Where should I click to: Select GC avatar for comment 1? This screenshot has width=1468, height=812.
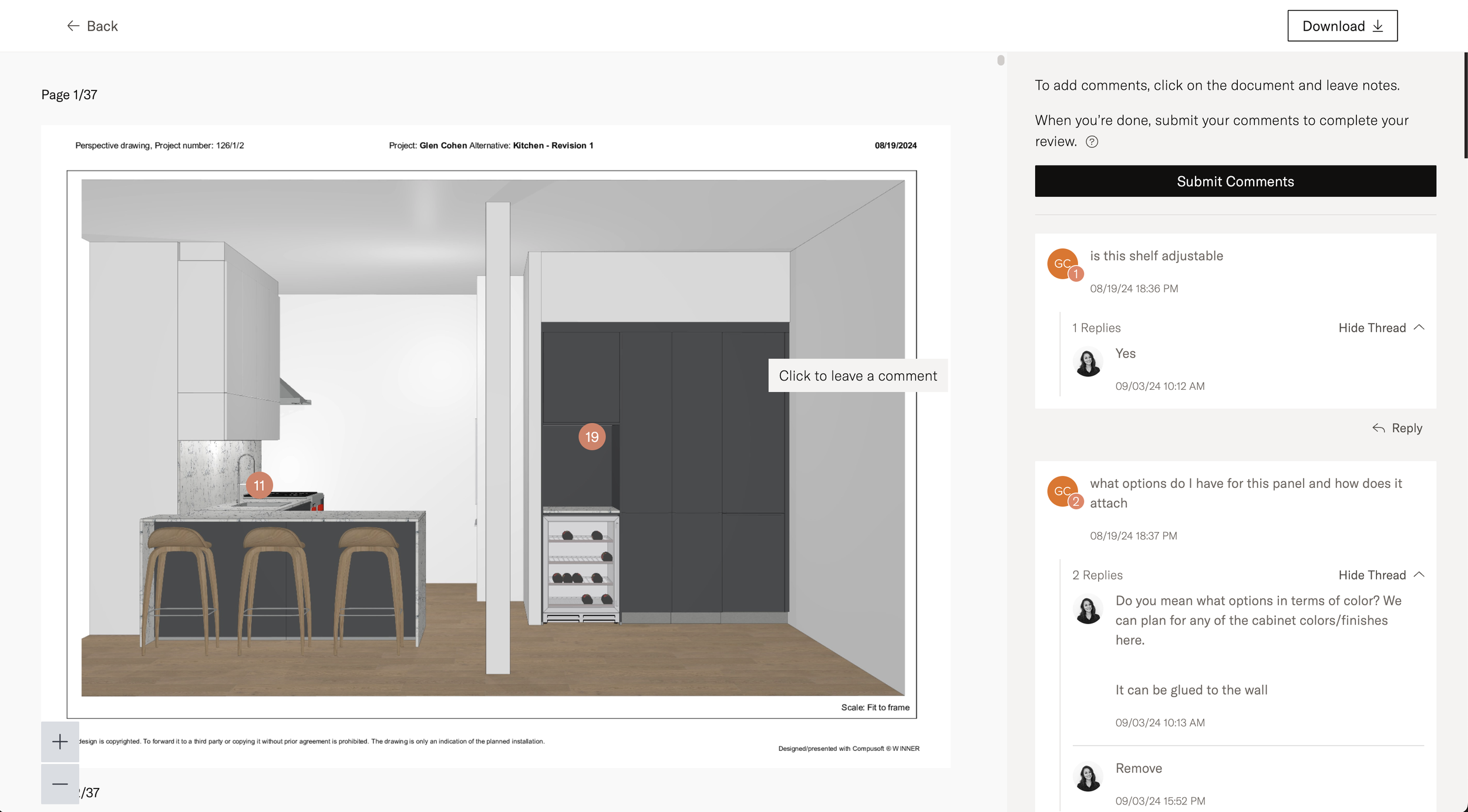1062,264
